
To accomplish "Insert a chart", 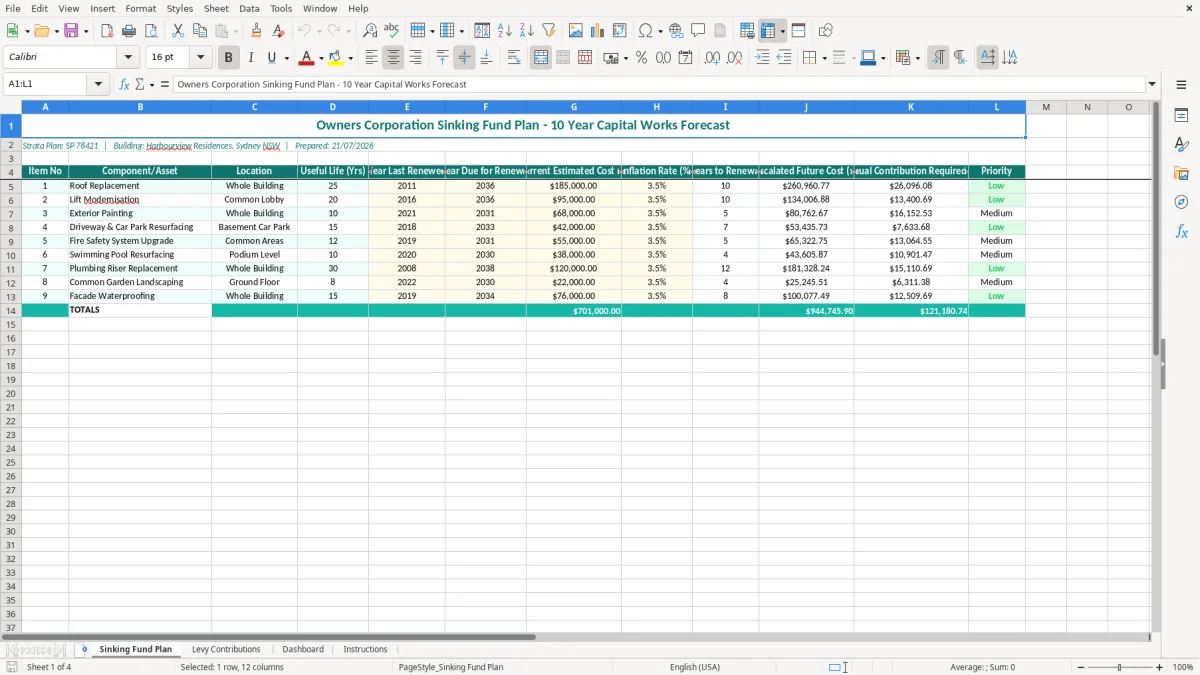I will tap(598, 31).
